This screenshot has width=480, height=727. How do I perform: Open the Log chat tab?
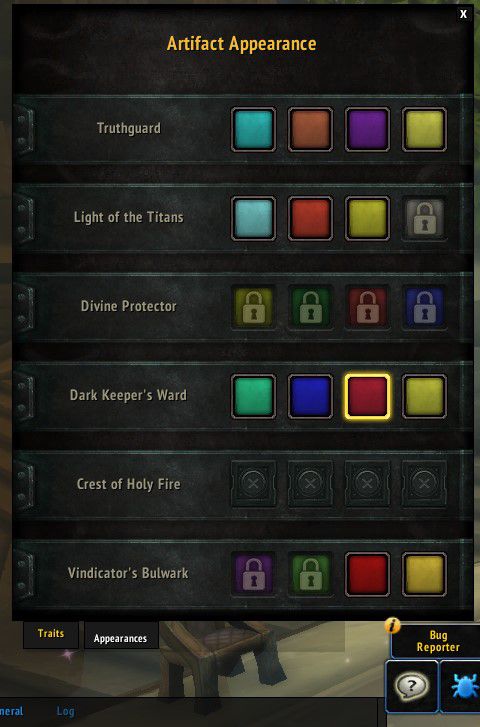[x=65, y=711]
